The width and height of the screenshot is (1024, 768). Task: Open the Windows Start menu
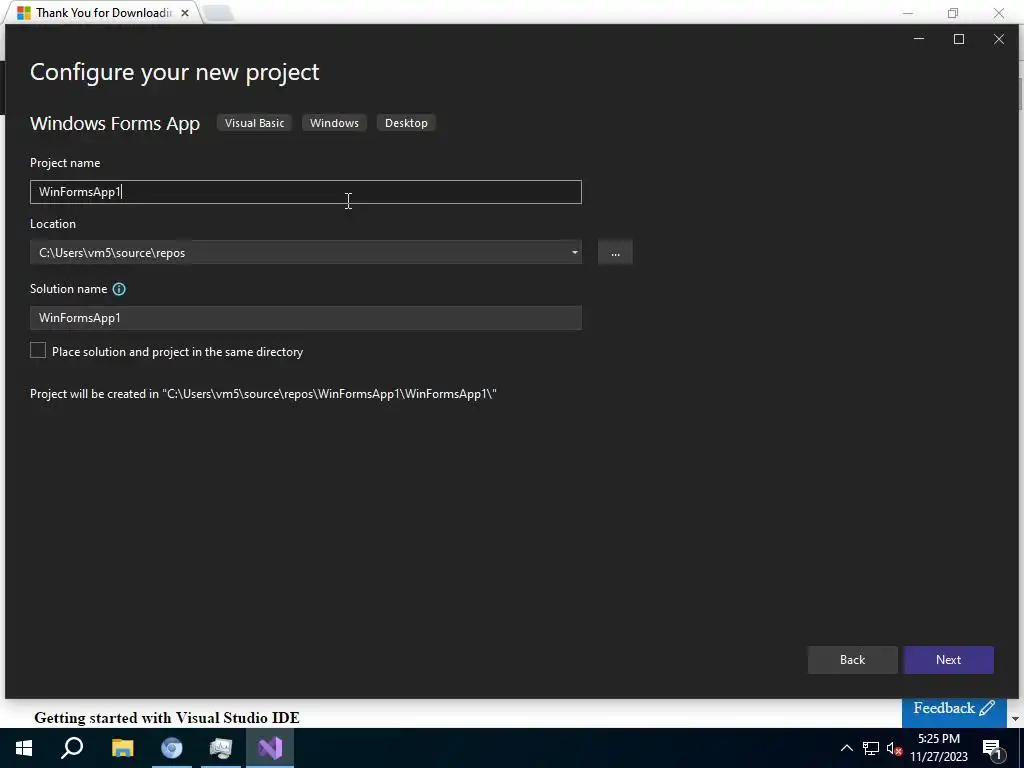(24, 748)
